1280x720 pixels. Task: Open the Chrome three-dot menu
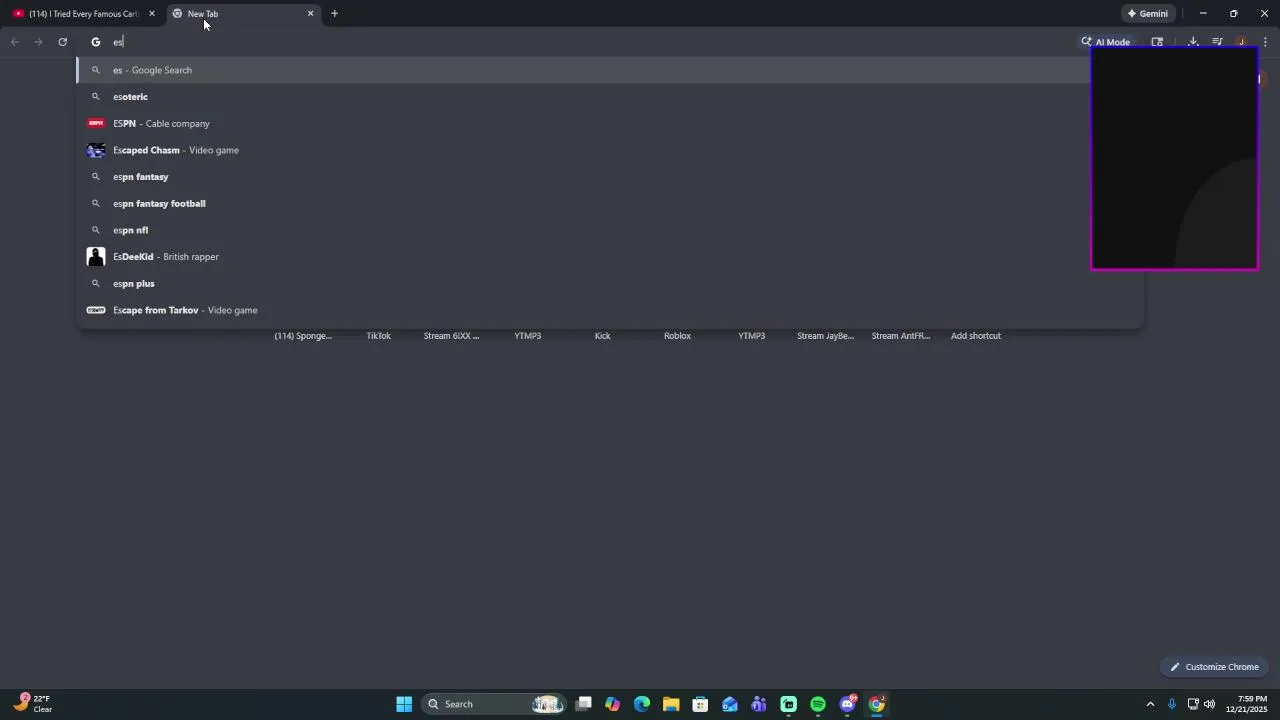(x=1265, y=42)
